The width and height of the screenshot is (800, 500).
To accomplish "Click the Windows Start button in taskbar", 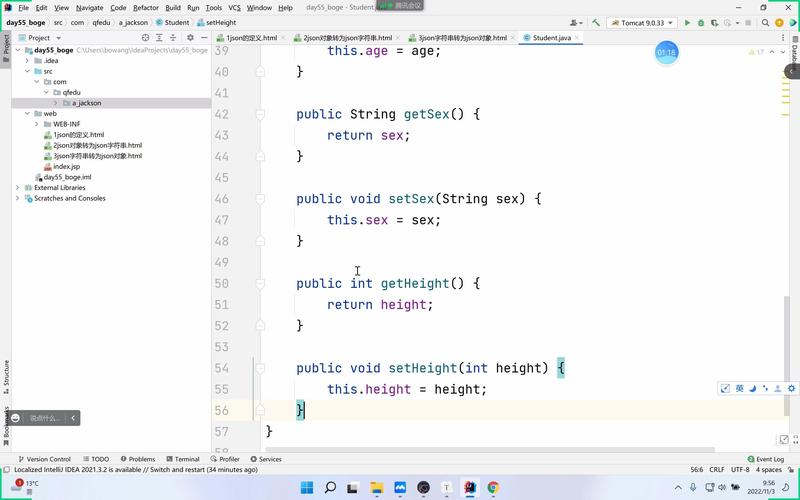I will click(x=306, y=487).
